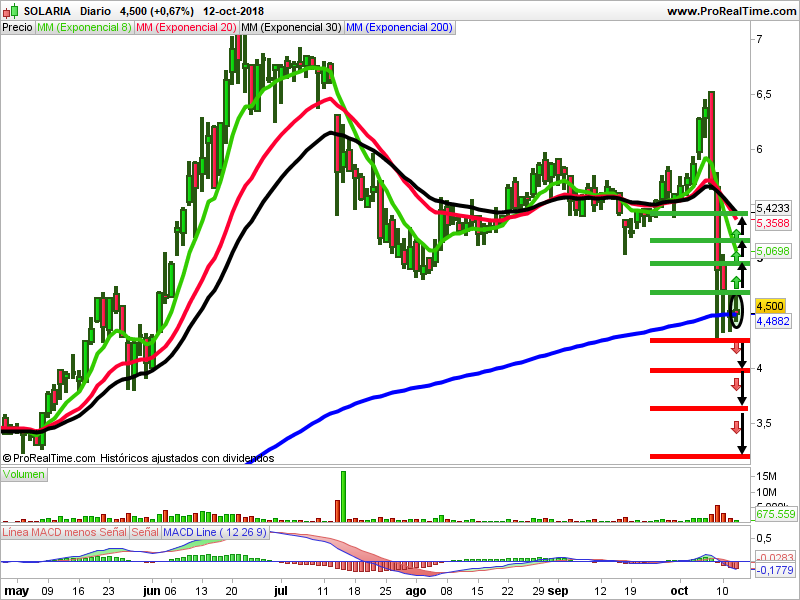This screenshot has height=600, width=800.
Task: Click the green 675.559 volume value tag
Action: tap(774, 514)
